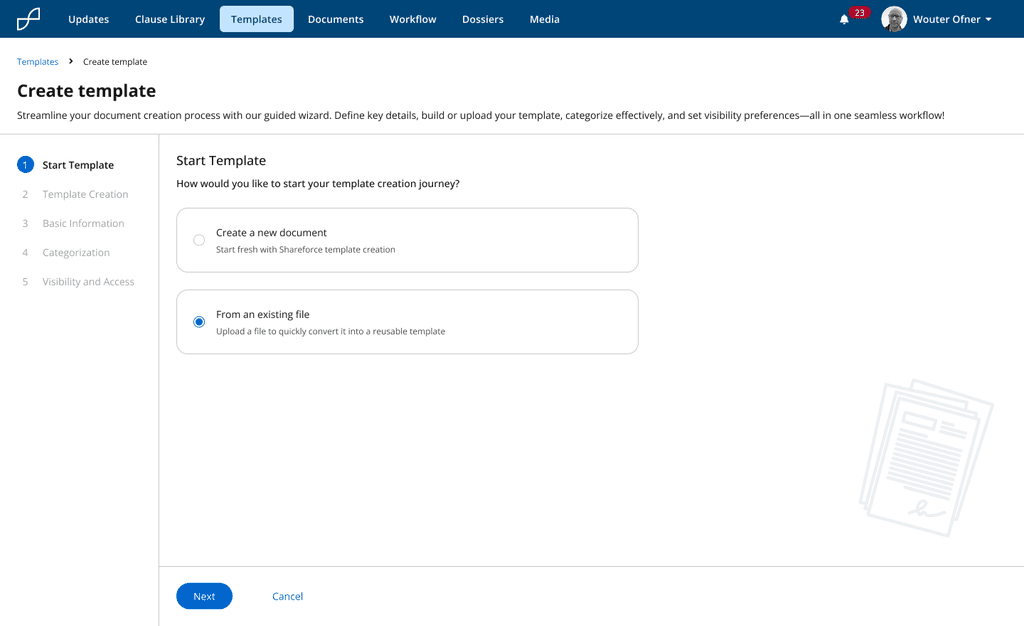Click the Shareforce logo icon
Image resolution: width=1024 pixels, height=626 pixels.
(x=28, y=19)
